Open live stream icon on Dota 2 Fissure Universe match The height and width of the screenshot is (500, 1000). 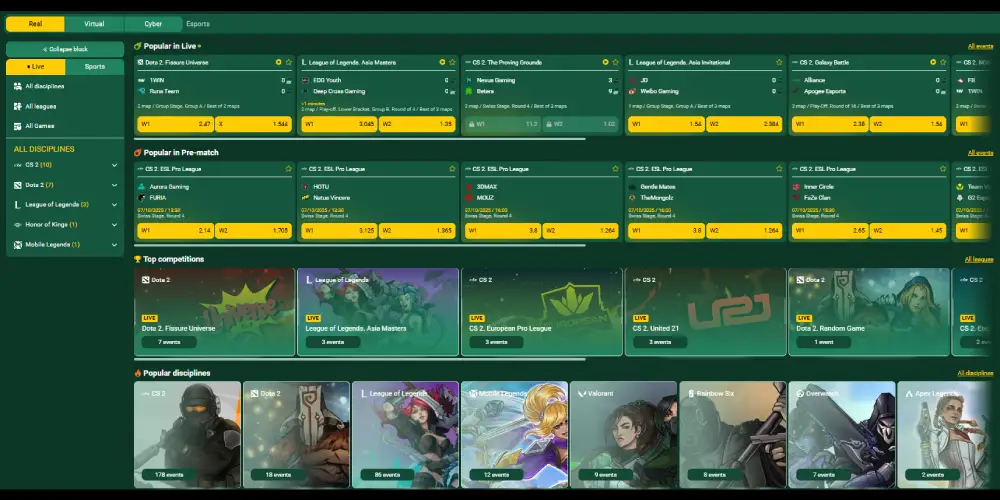(279, 62)
